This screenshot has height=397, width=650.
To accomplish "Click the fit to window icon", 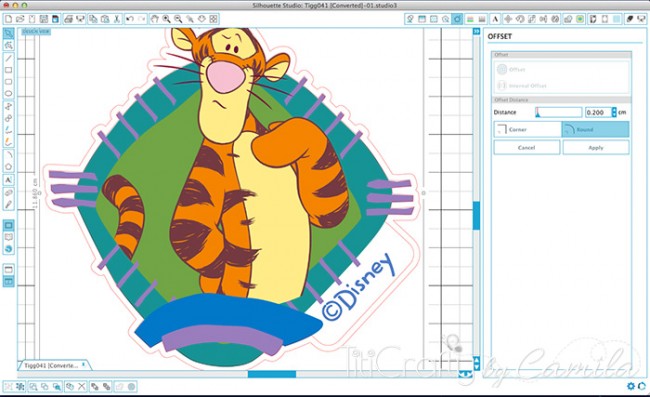I will point(213,19).
